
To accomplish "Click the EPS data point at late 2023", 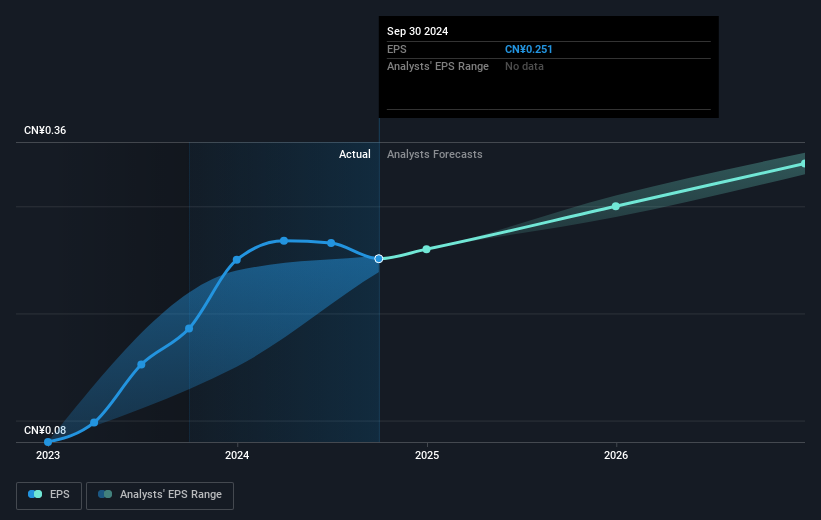I will [189, 329].
